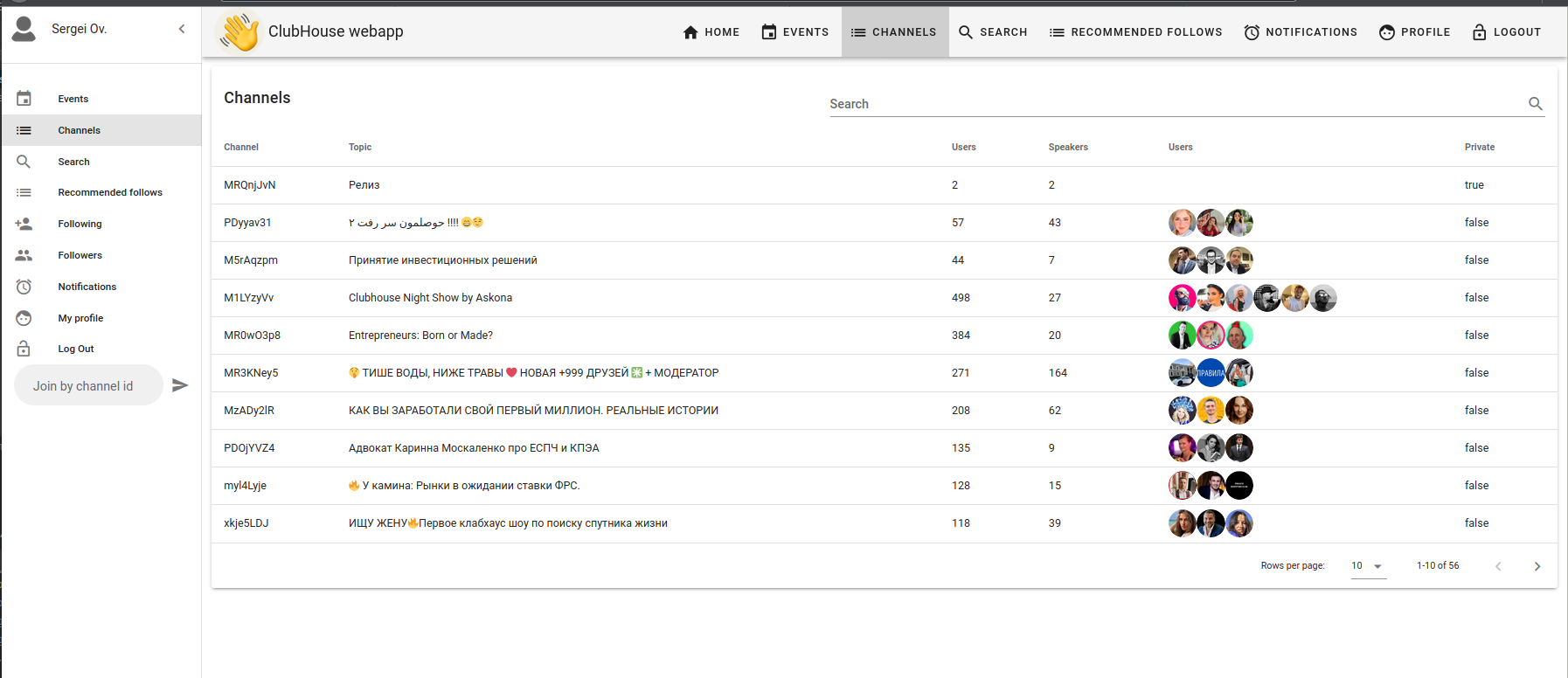Click LOGOUT in top navigation

tap(1507, 32)
